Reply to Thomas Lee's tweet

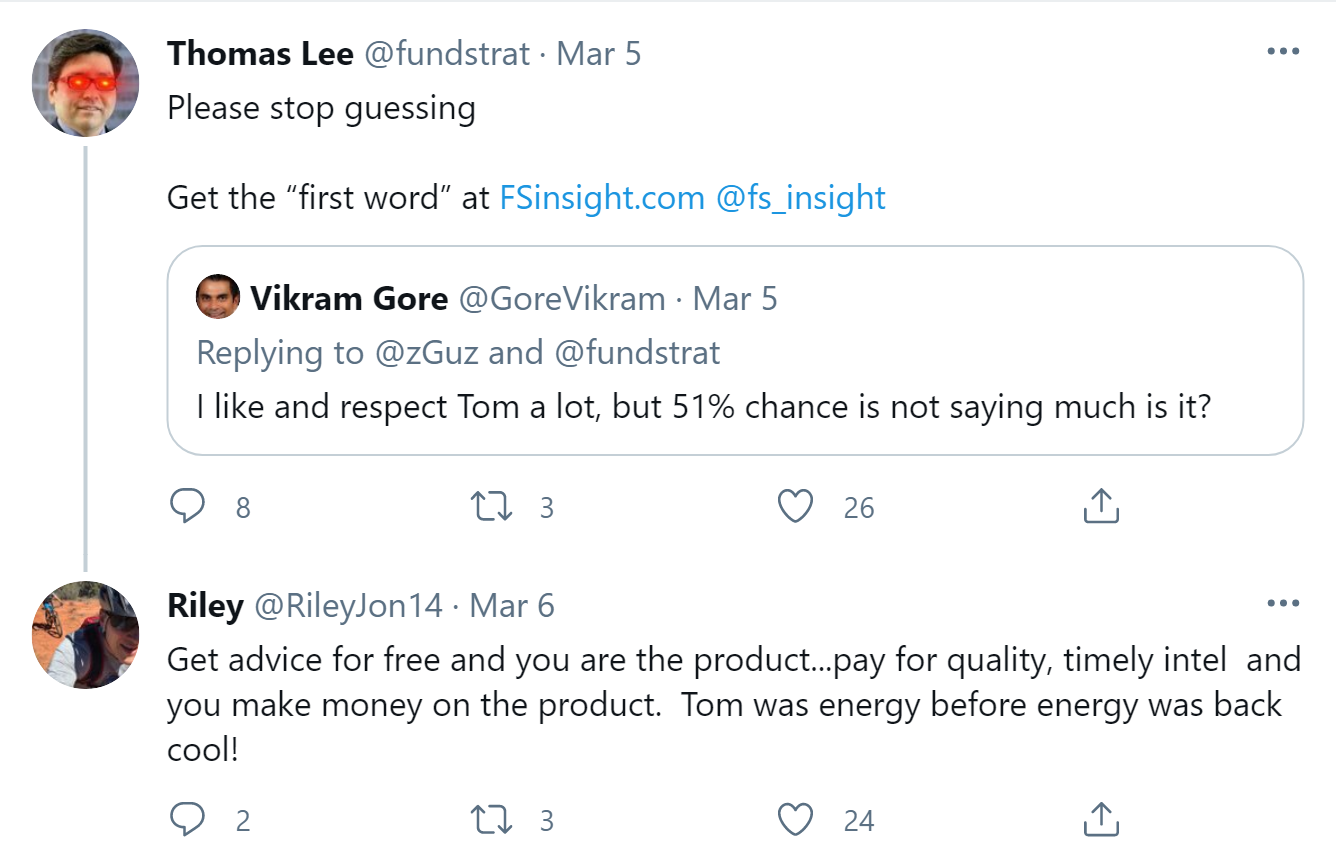pos(187,507)
